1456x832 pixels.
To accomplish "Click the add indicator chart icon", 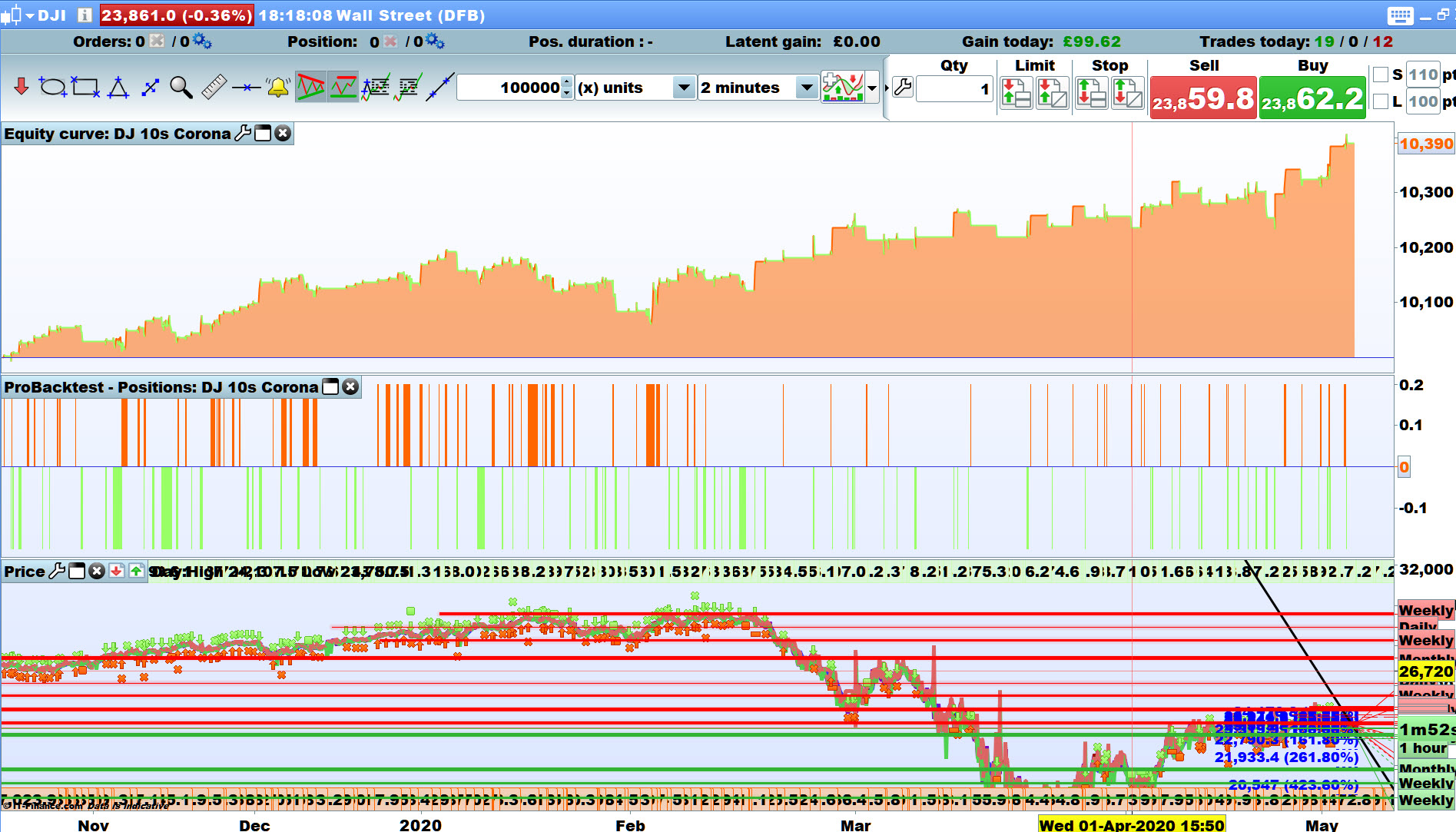I will pos(842,87).
